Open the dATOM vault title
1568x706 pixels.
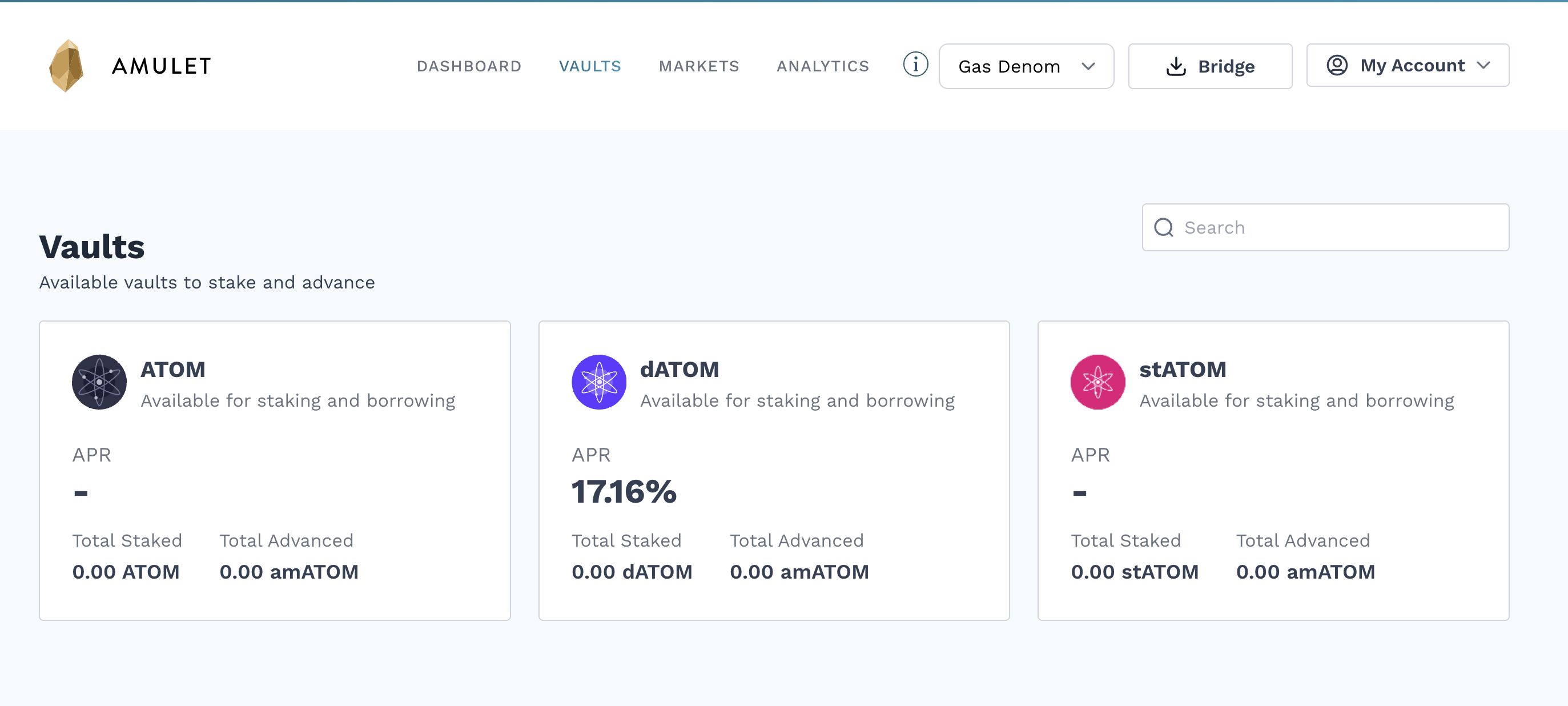coord(679,369)
